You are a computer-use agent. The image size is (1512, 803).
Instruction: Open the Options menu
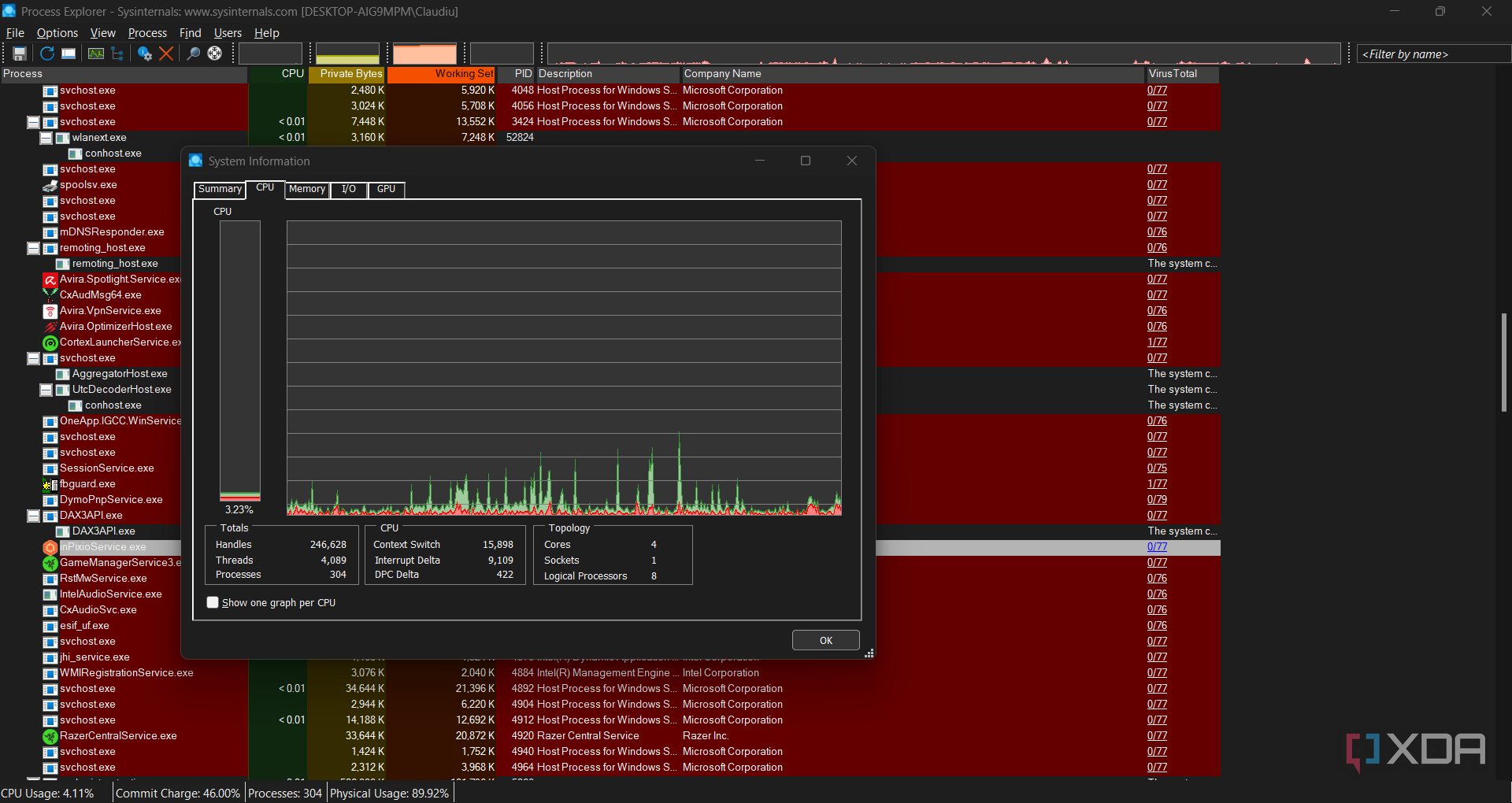click(x=57, y=32)
